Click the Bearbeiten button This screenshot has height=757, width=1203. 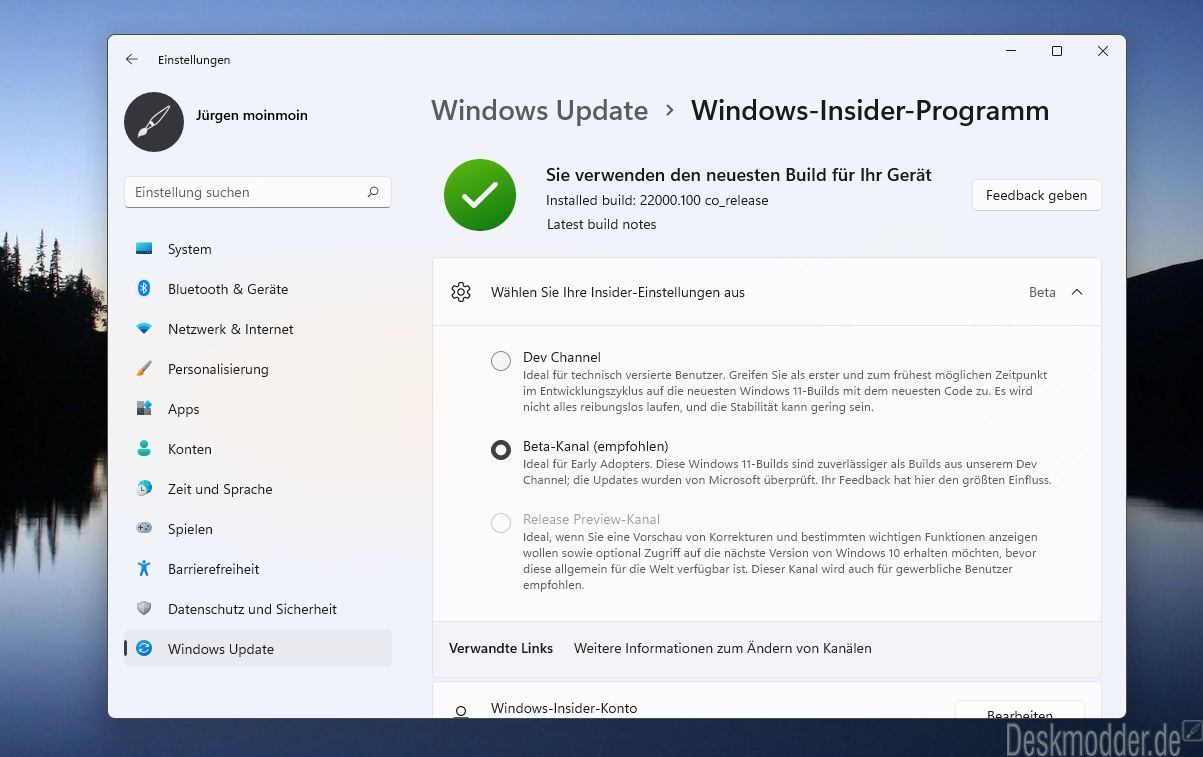click(1019, 712)
